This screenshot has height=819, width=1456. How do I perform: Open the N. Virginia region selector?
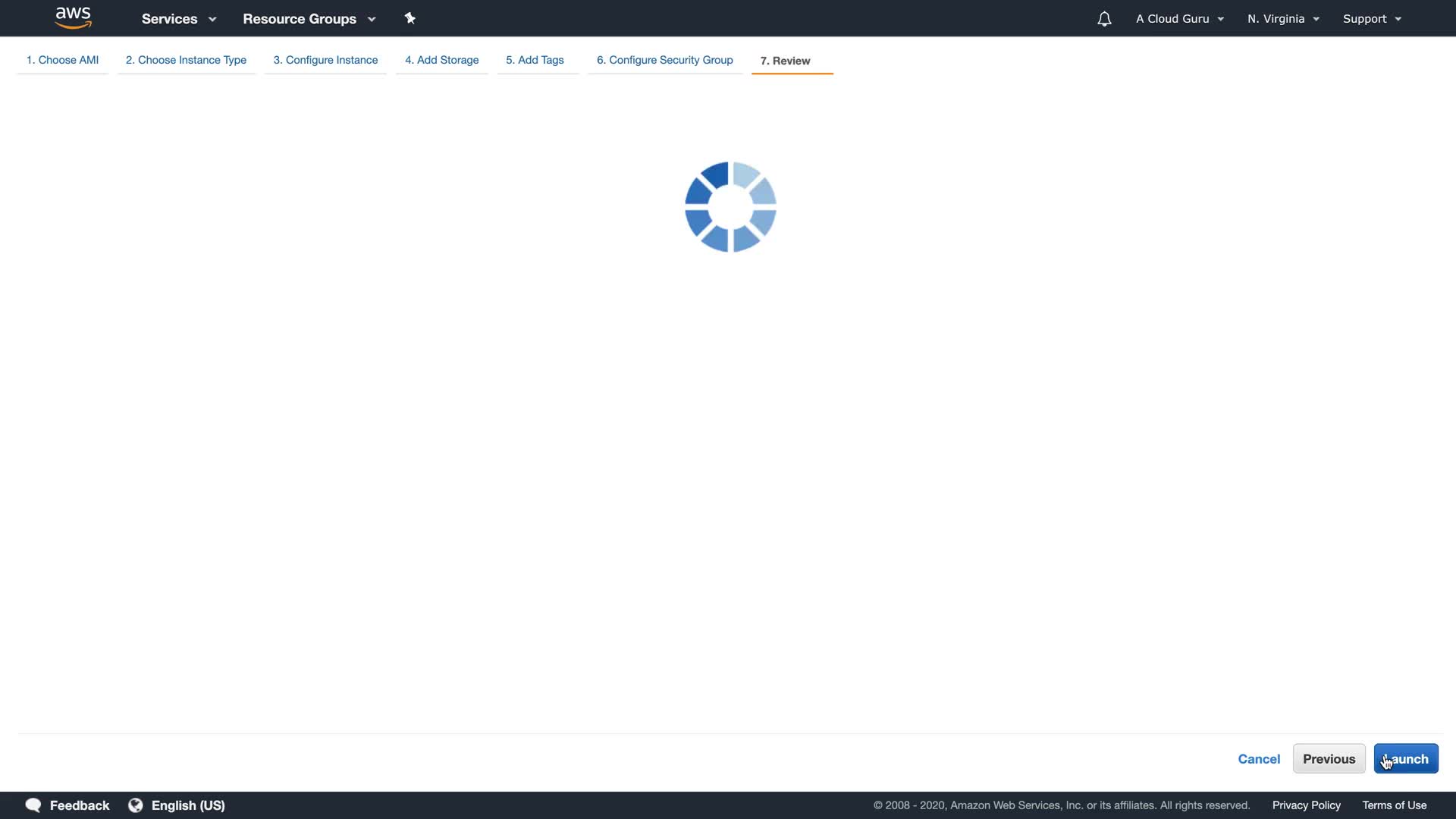1283,19
